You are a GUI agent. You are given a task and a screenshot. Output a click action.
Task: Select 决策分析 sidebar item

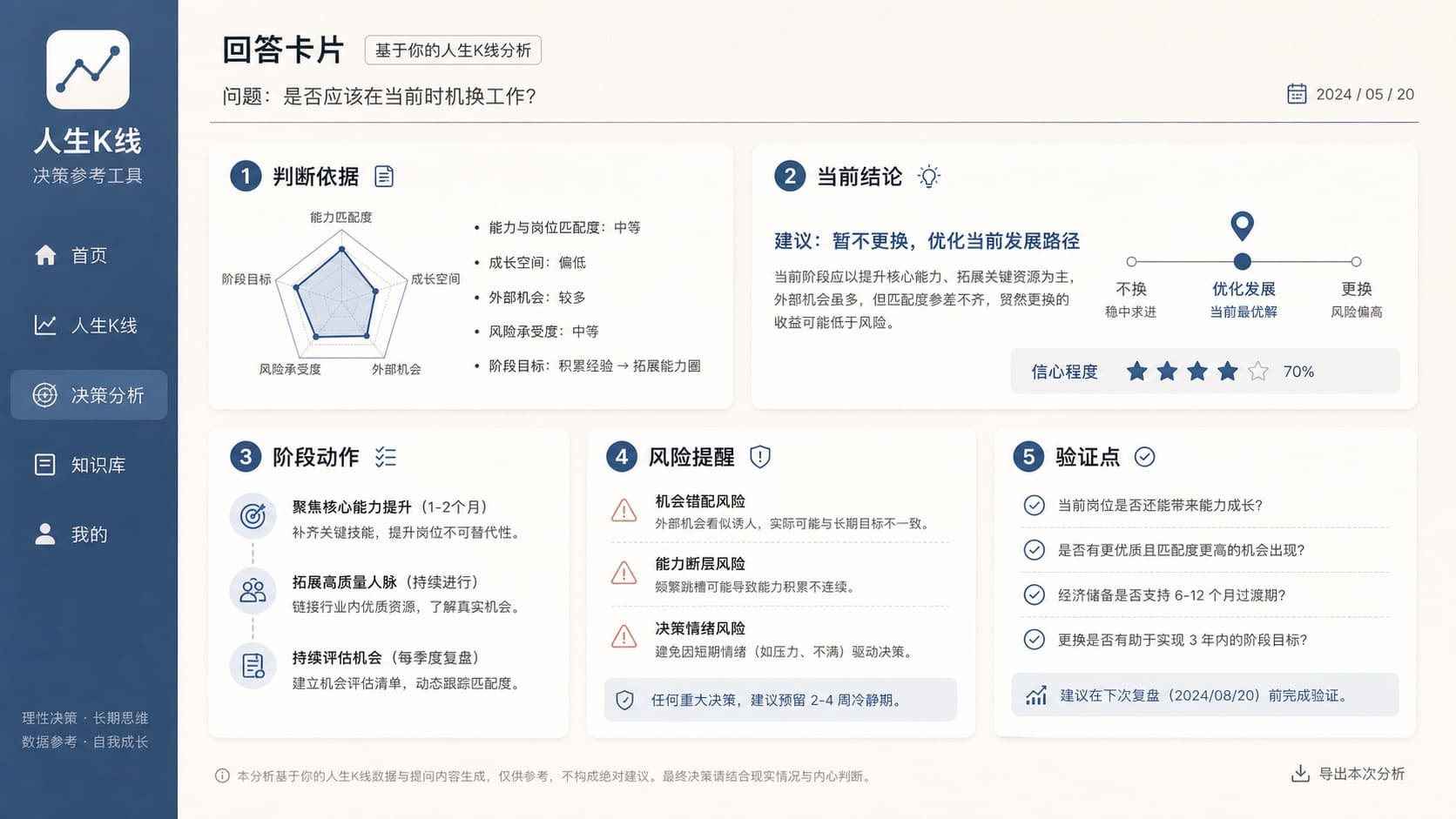pos(88,395)
